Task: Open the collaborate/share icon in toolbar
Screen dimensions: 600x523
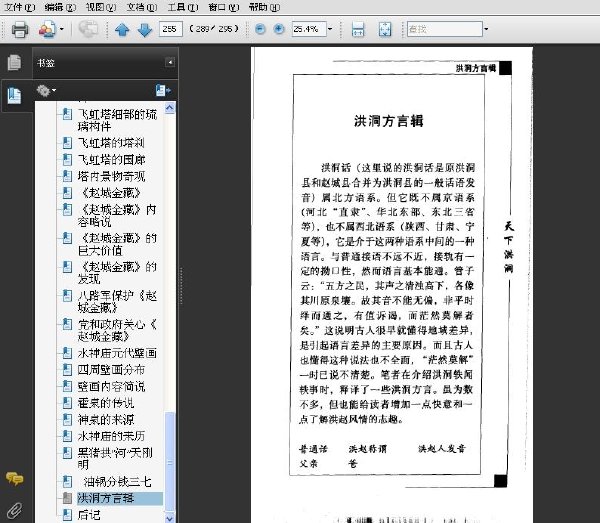Action: [x=47, y=29]
